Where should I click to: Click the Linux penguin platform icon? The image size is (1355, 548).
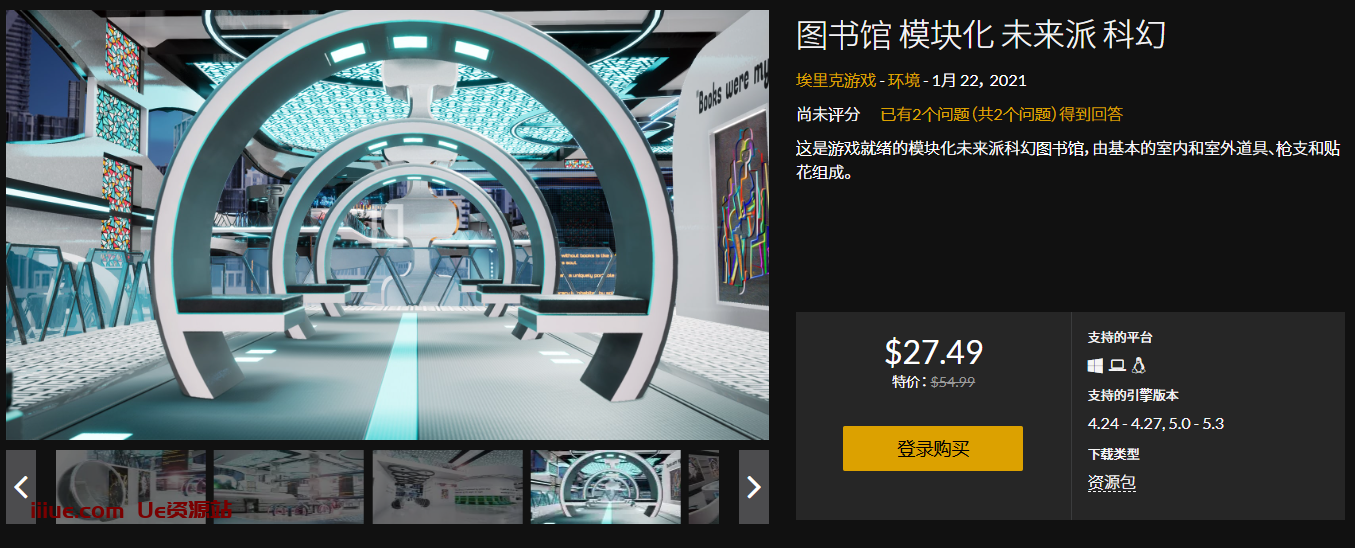(x=1139, y=365)
